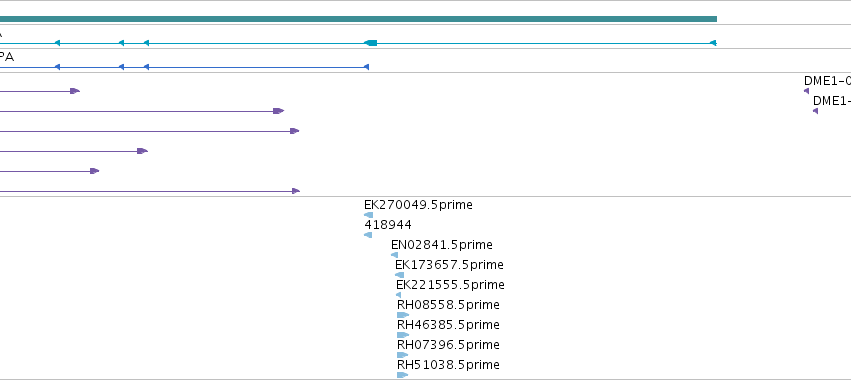Click the RH46385.5prime arrow glyph
851x380 pixels.
(403, 335)
